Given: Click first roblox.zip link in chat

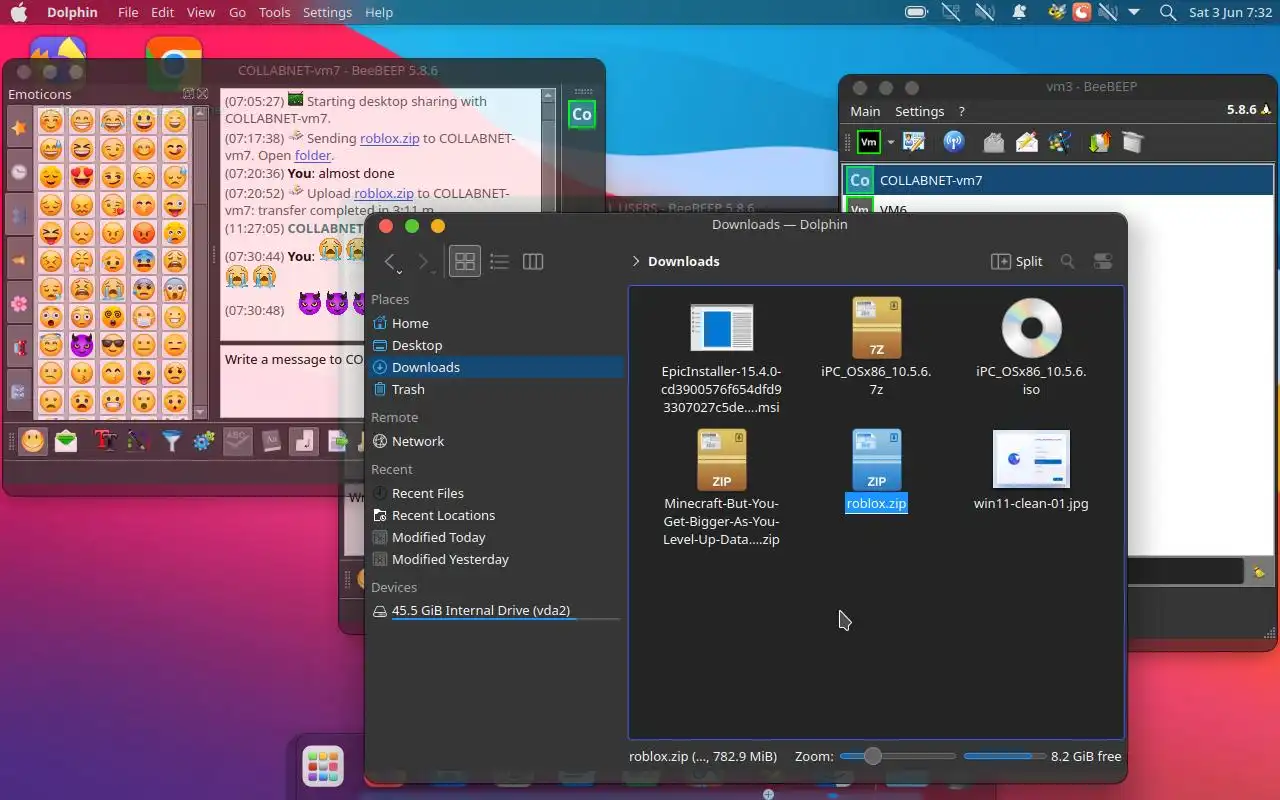Looking at the screenshot, I should click(x=388, y=138).
